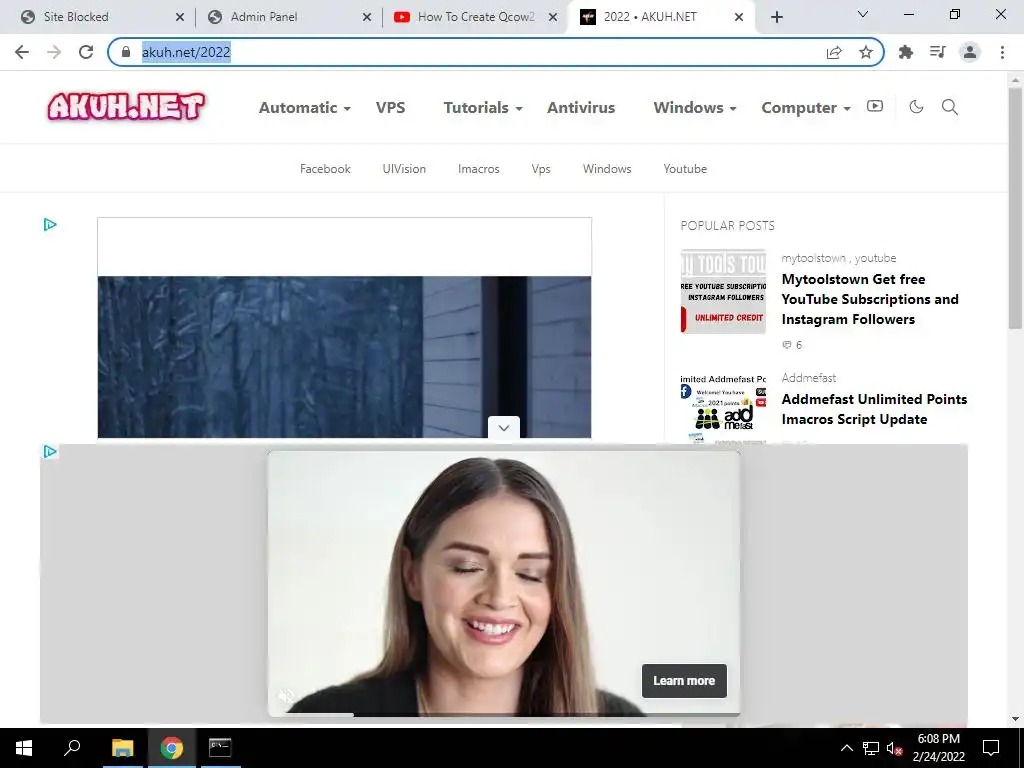
Task: Open the tab search chevron
Action: (863, 14)
